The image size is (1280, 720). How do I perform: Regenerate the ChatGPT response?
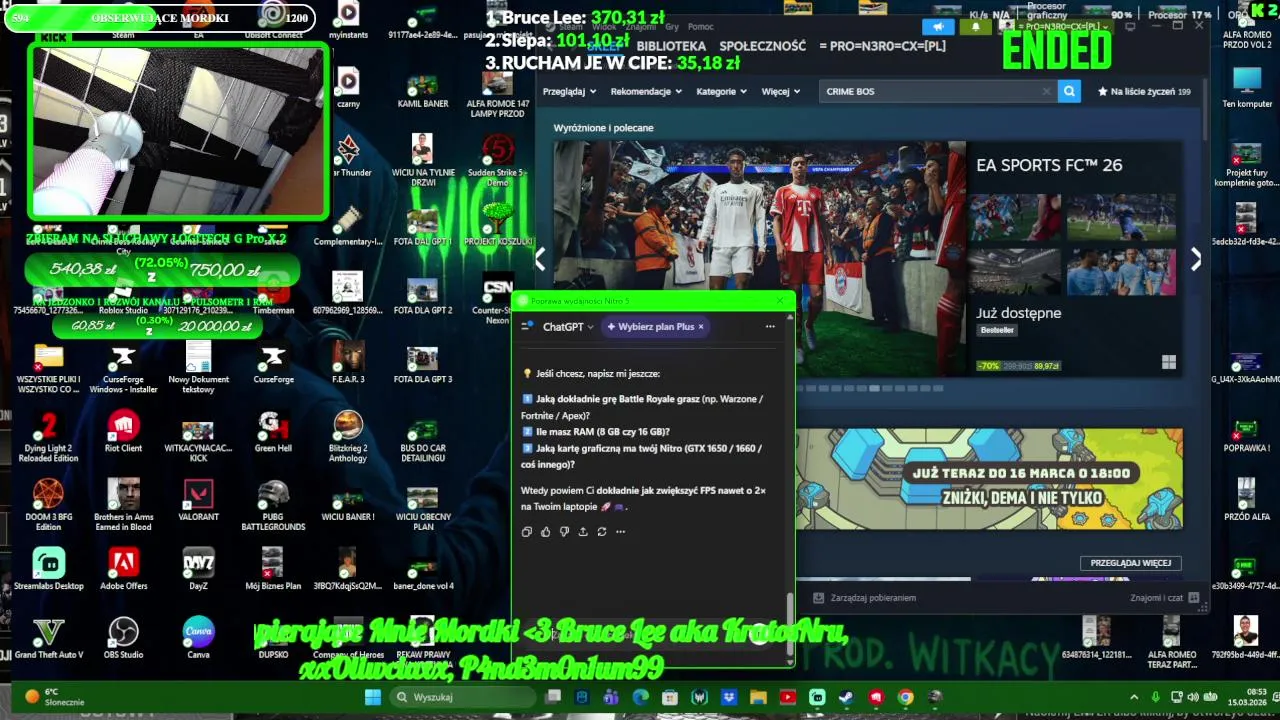coord(602,532)
